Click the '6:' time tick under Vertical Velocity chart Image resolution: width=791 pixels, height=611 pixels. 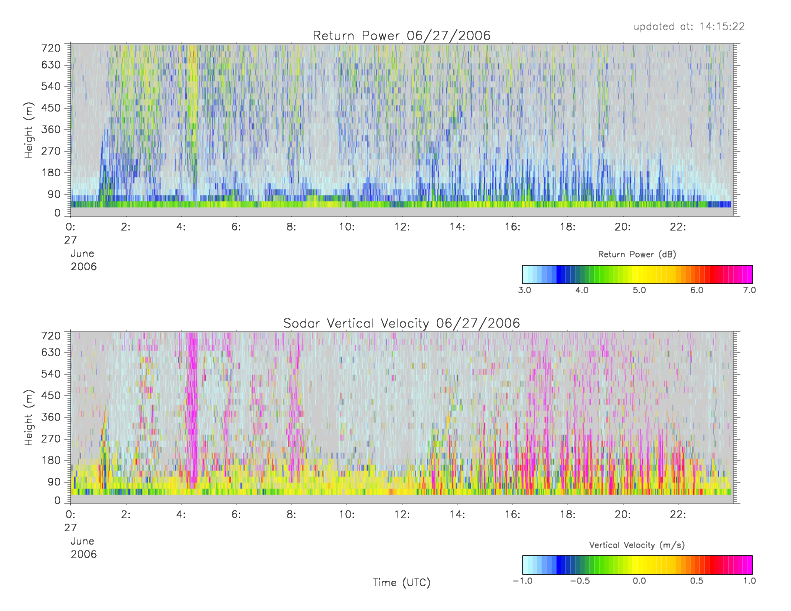pyautogui.click(x=237, y=515)
